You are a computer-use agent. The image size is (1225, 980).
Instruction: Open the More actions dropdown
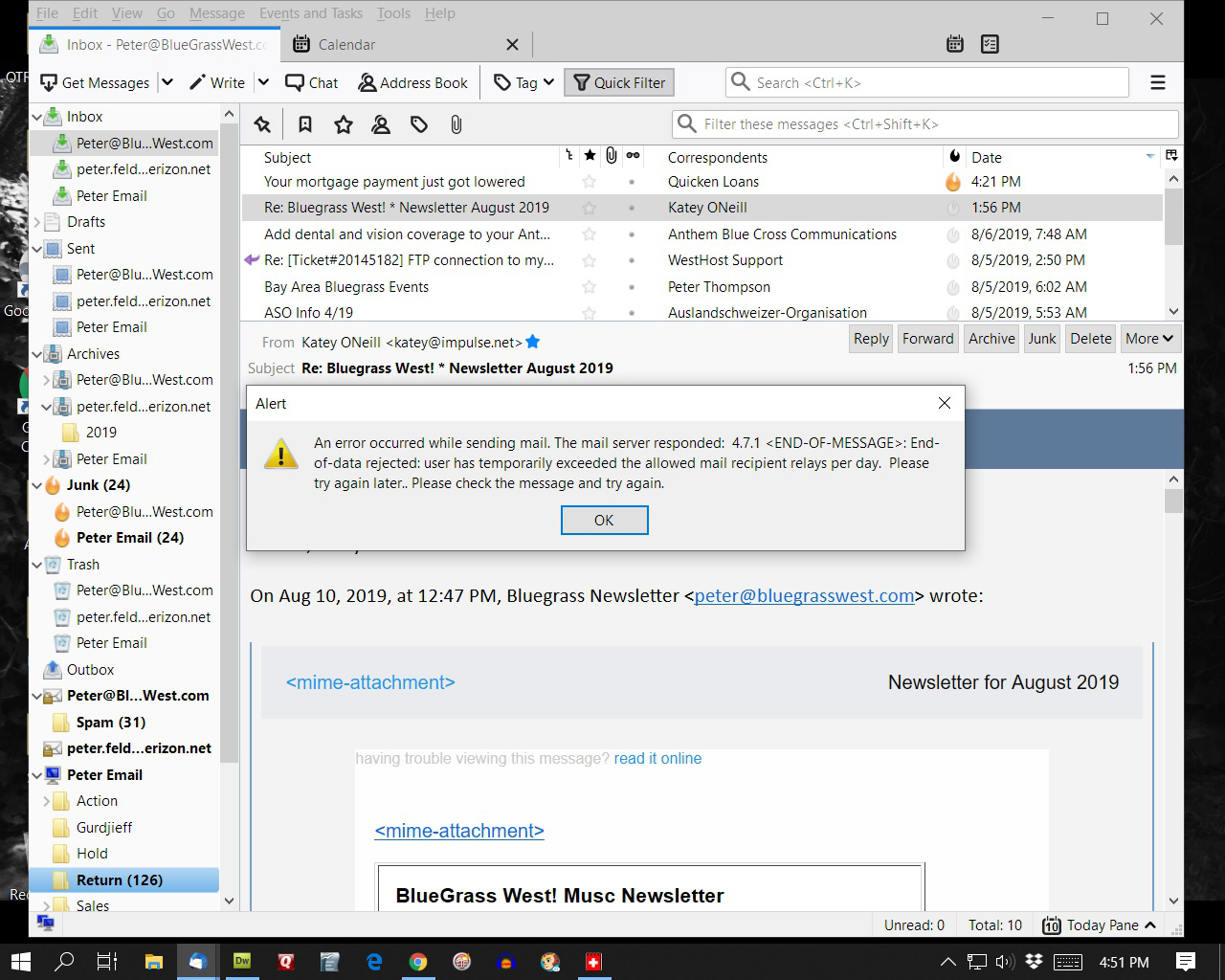1149,339
